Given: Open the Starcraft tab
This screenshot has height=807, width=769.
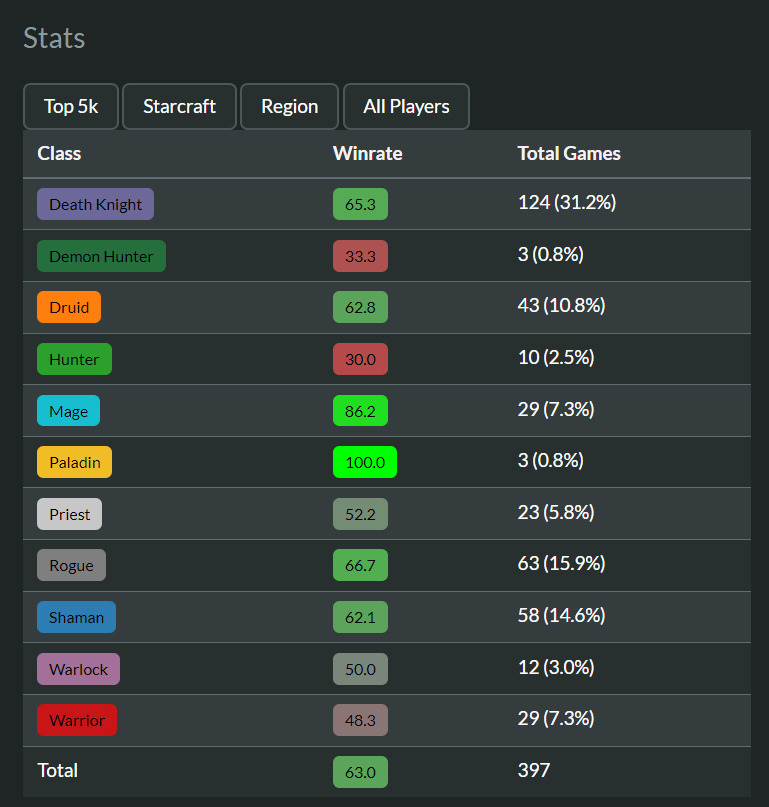Looking at the screenshot, I should pyautogui.click(x=179, y=106).
